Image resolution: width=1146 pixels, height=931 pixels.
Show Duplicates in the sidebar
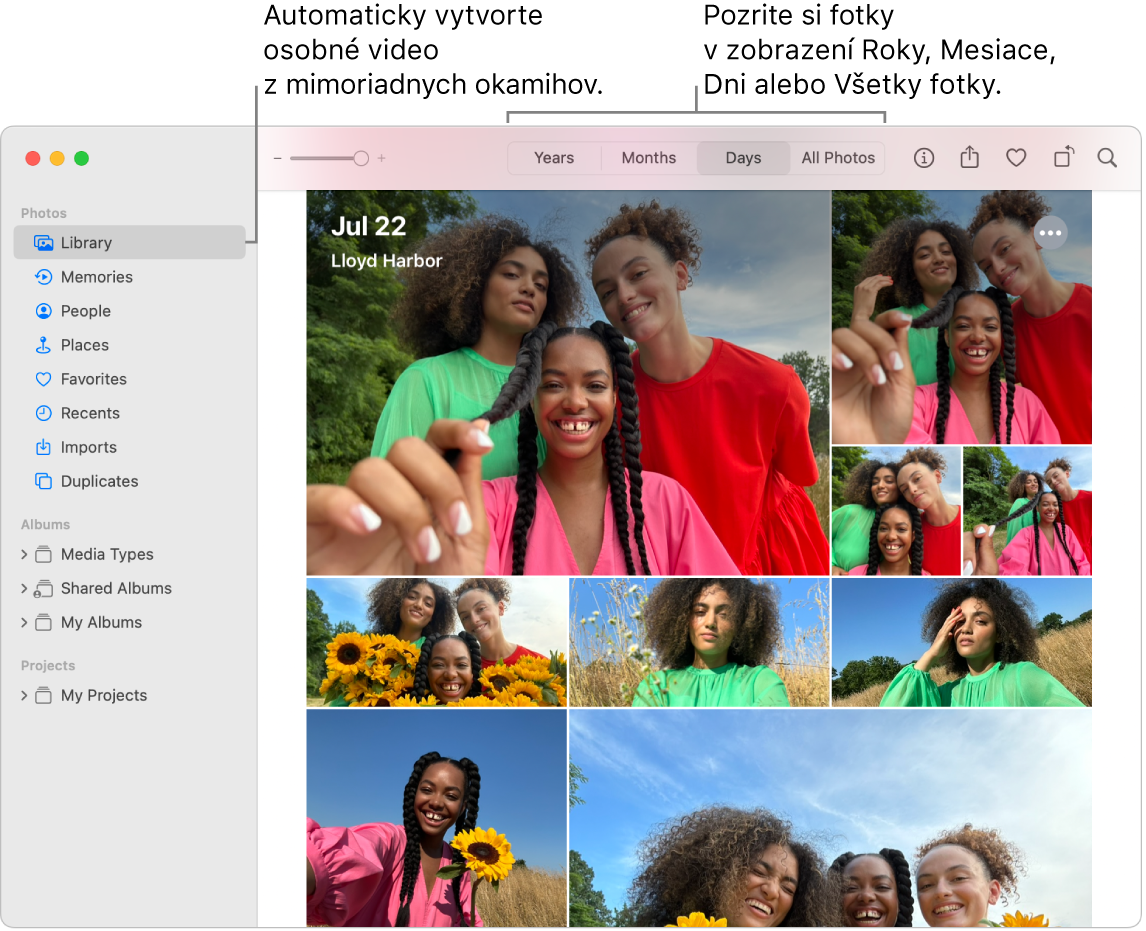(99, 481)
